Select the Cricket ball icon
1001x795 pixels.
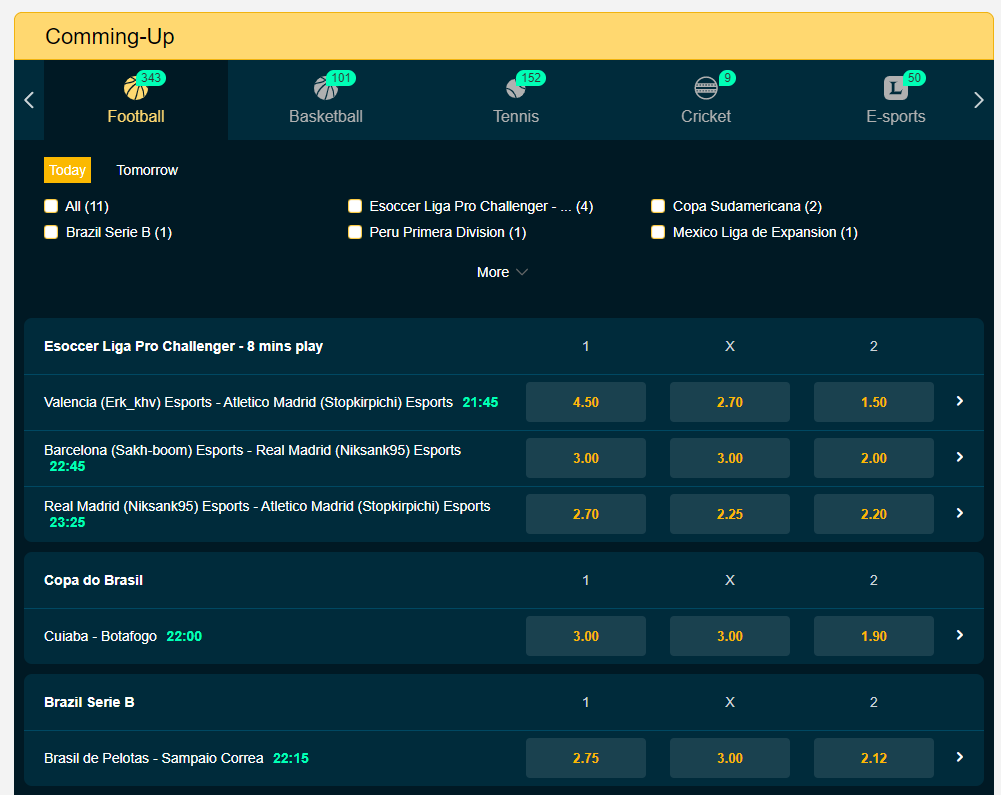coord(705,88)
